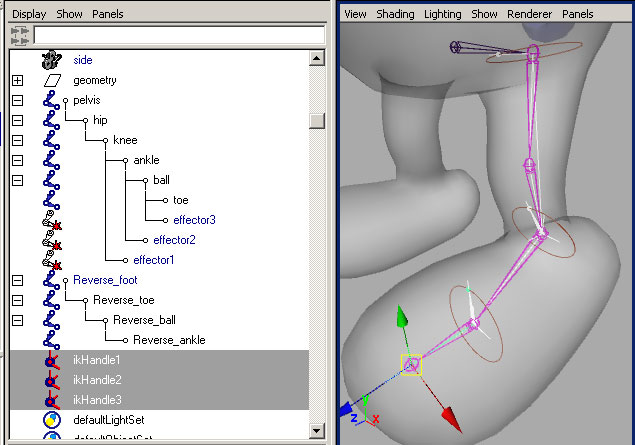The height and width of the screenshot is (445, 635).
Task: Click the green Y-axis manipulator handle
Action: tap(401, 317)
